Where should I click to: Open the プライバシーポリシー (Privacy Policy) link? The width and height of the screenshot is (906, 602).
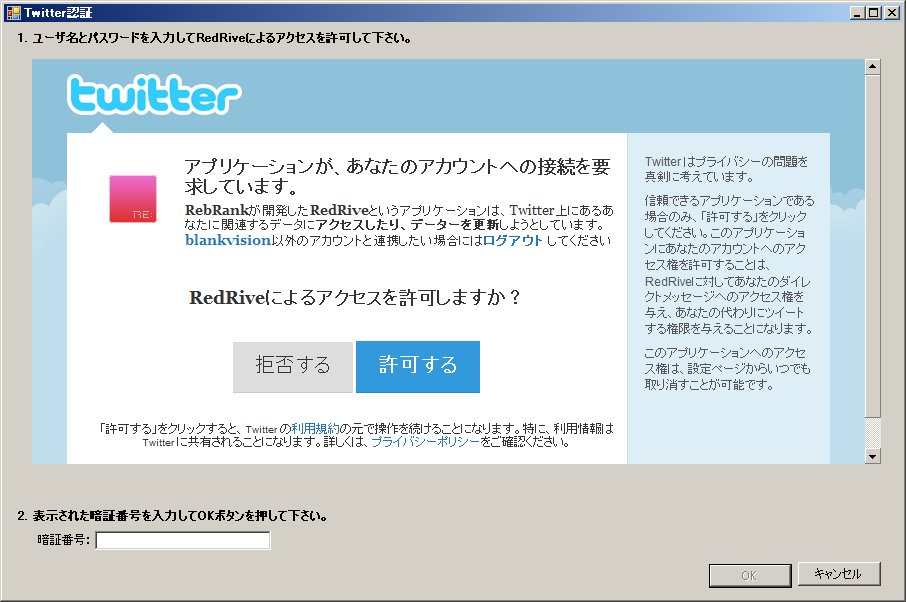pyautogui.click(x=425, y=442)
